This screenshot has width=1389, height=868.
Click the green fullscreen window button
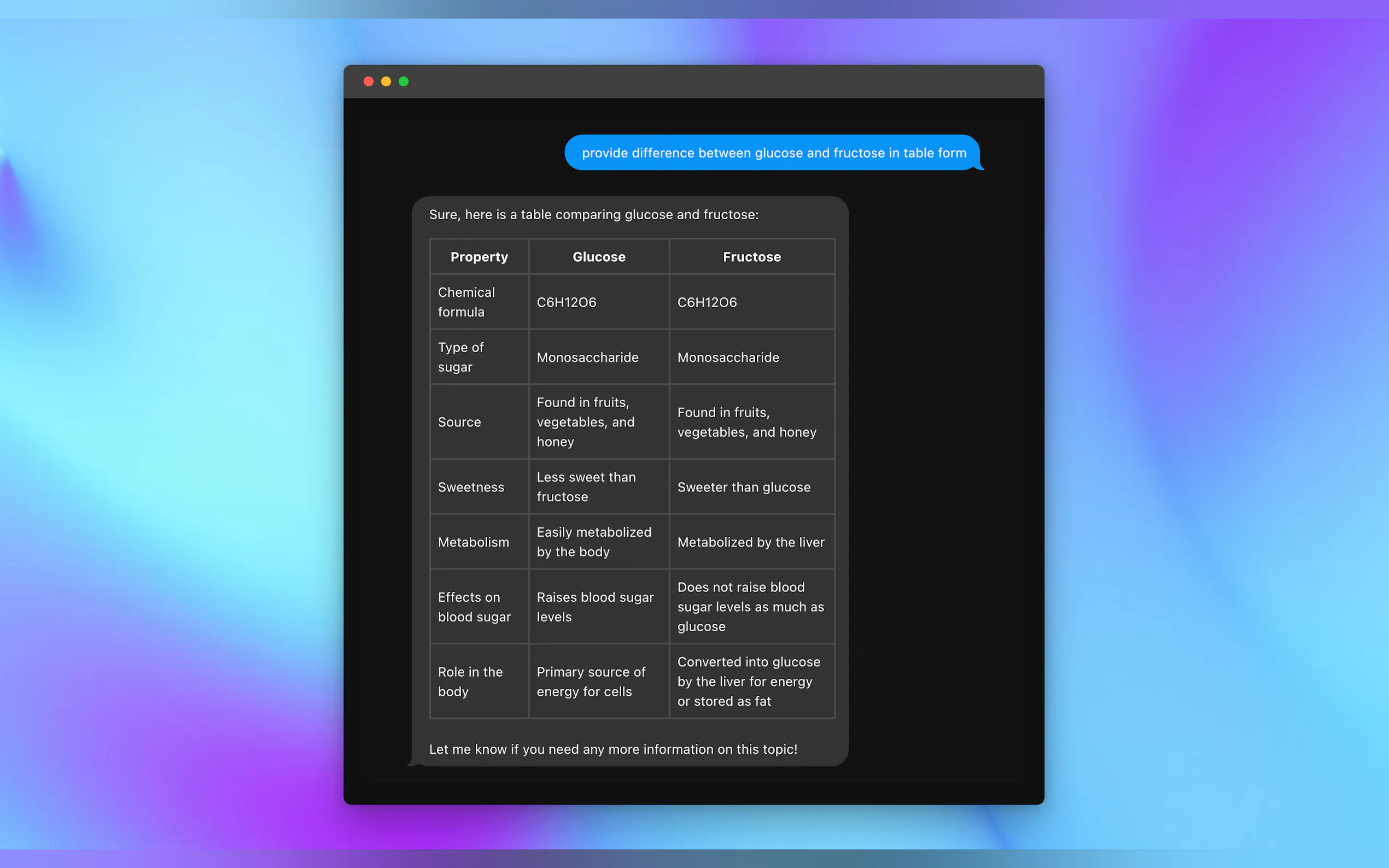click(x=404, y=81)
